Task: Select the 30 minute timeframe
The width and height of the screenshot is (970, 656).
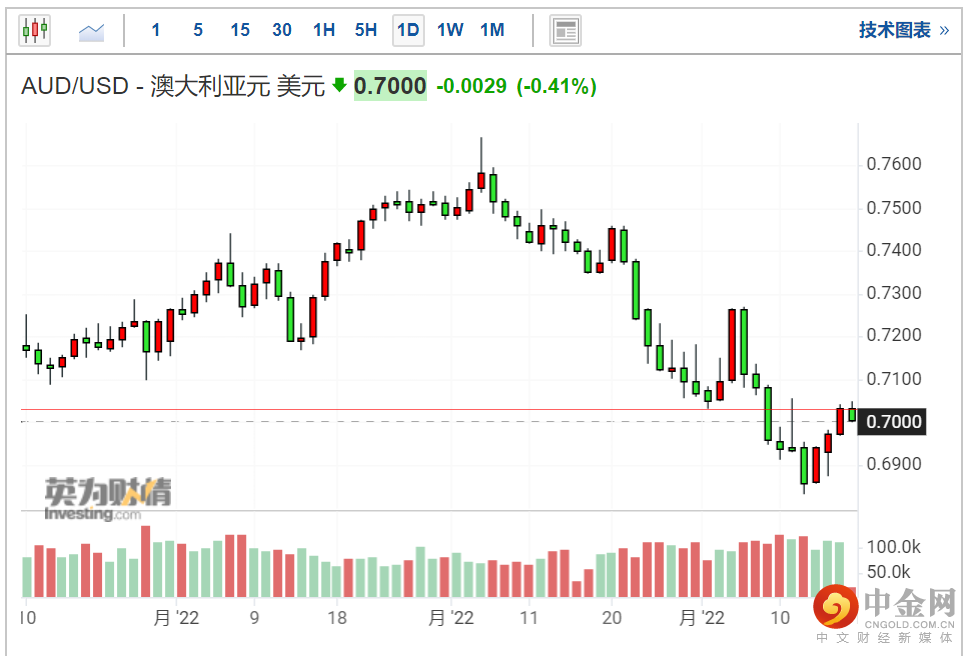Action: 282,30
